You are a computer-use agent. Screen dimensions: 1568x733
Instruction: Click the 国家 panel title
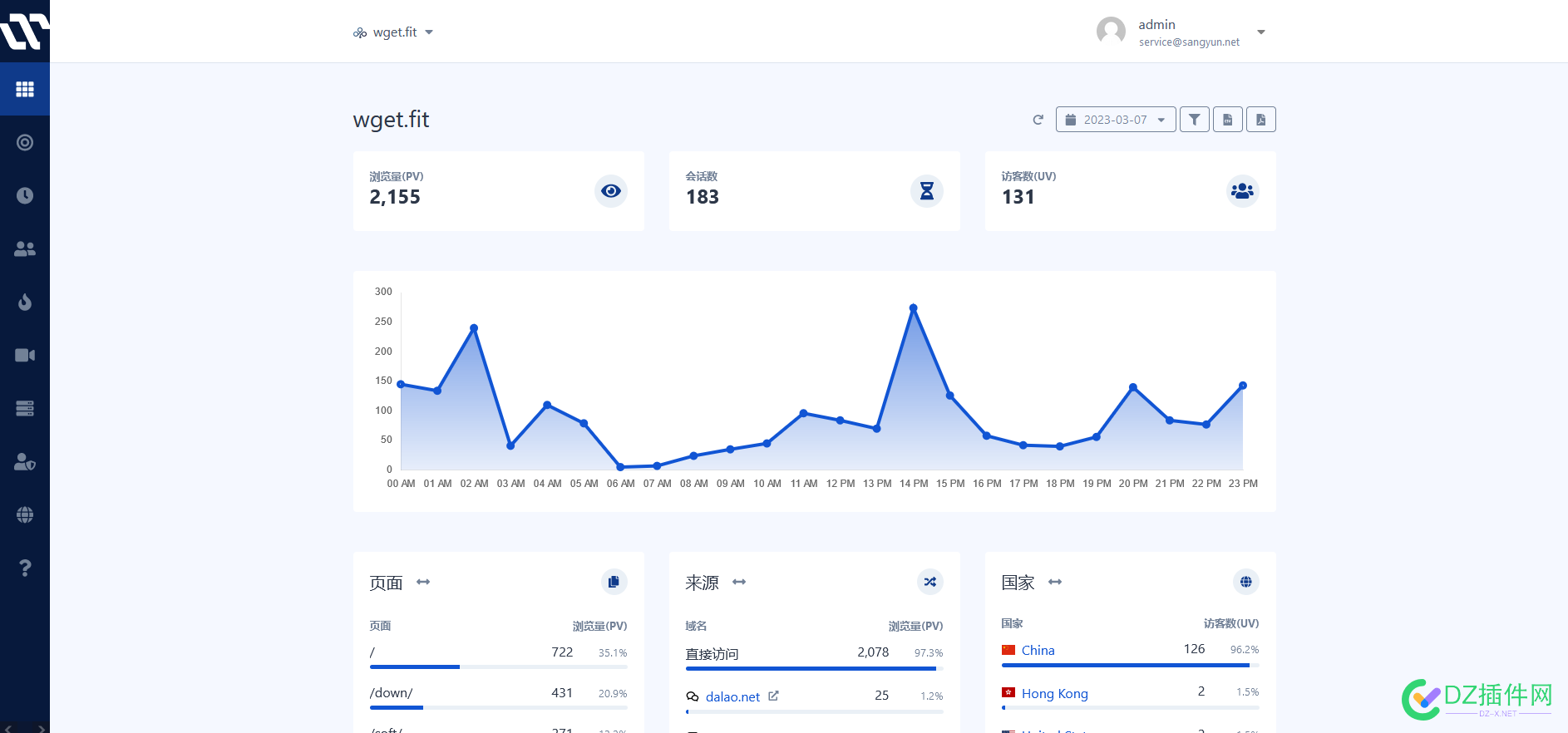pyautogui.click(x=1018, y=583)
